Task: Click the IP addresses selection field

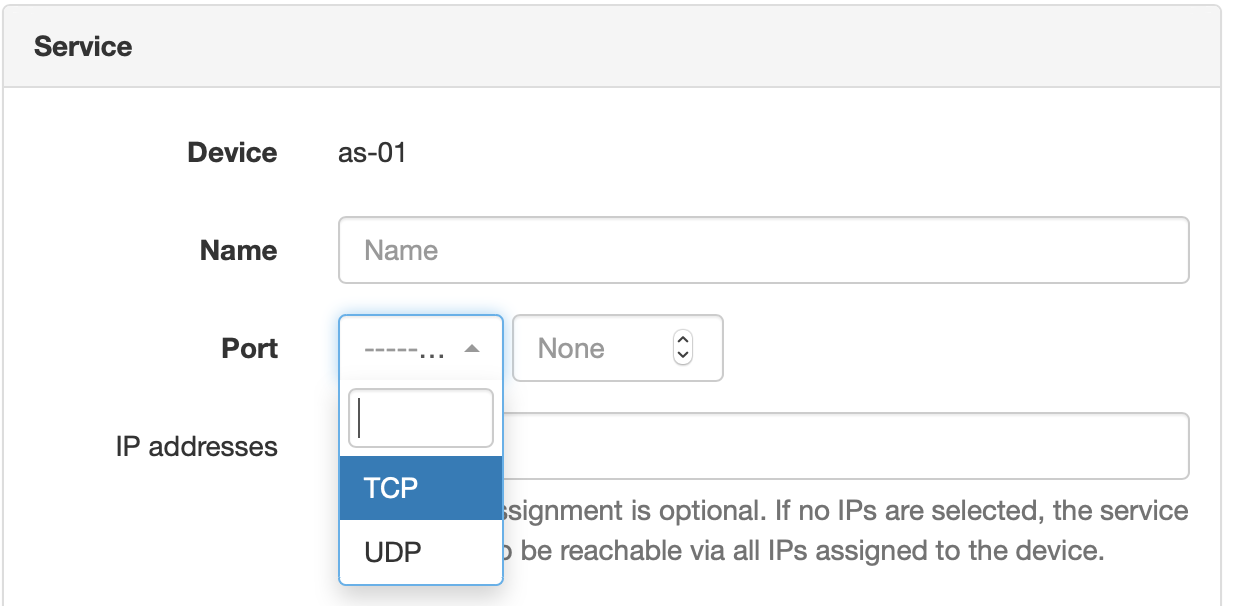Action: click(850, 446)
